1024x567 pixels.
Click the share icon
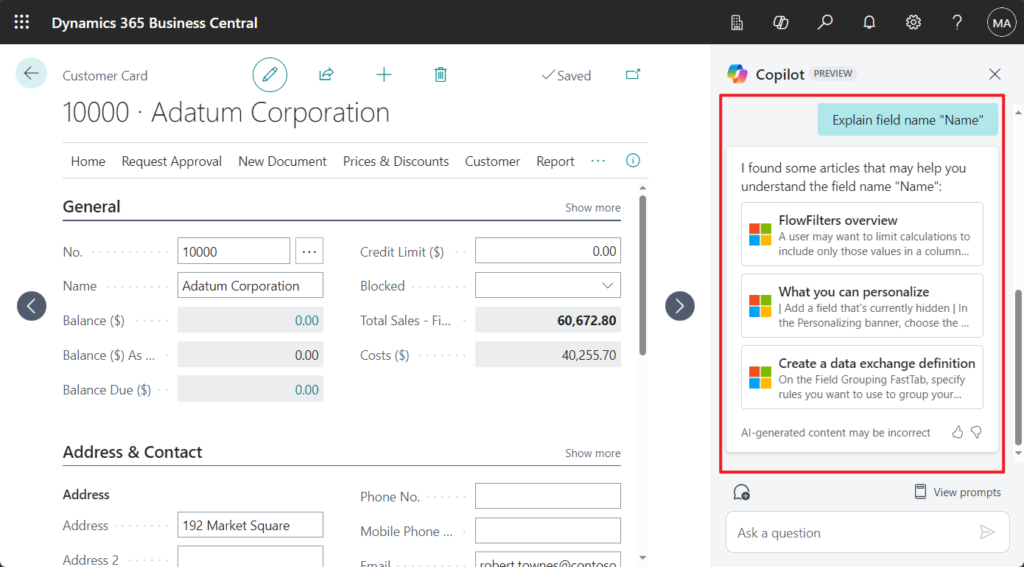pos(326,74)
